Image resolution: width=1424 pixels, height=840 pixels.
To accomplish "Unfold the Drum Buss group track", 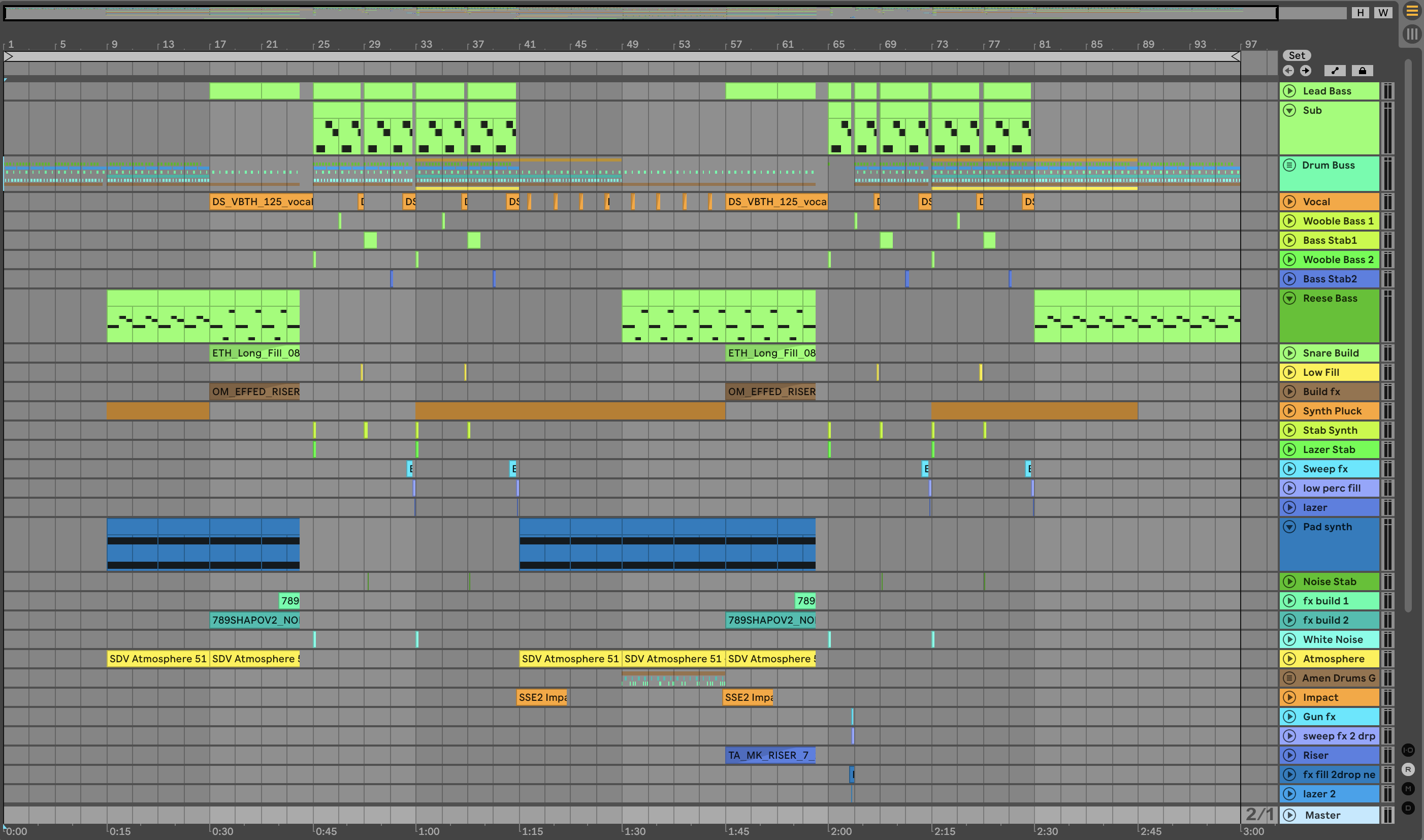I will click(x=1290, y=165).
